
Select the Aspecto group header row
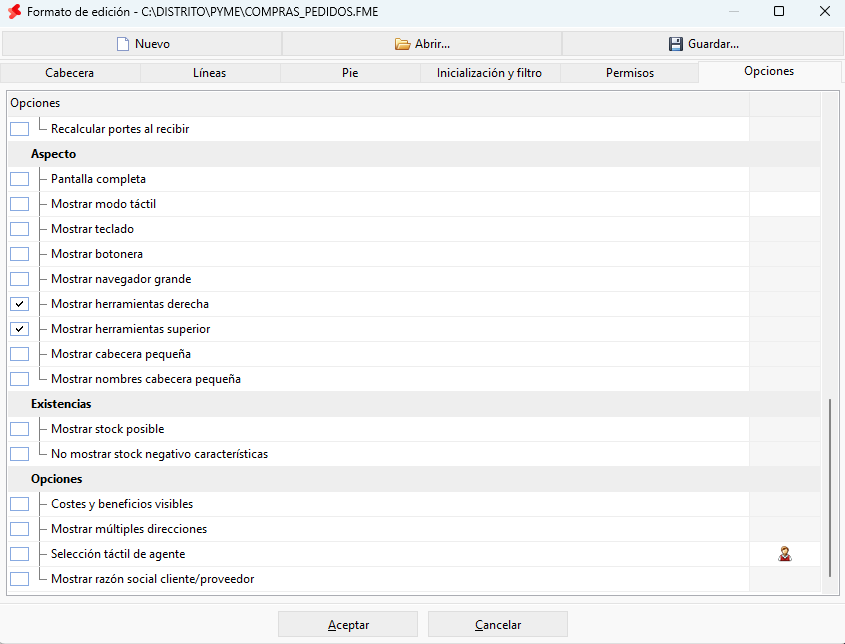click(414, 154)
